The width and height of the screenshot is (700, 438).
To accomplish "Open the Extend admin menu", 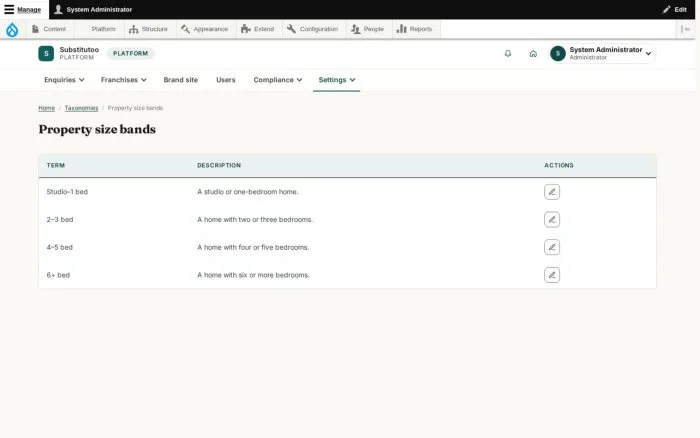I will click(x=258, y=29).
